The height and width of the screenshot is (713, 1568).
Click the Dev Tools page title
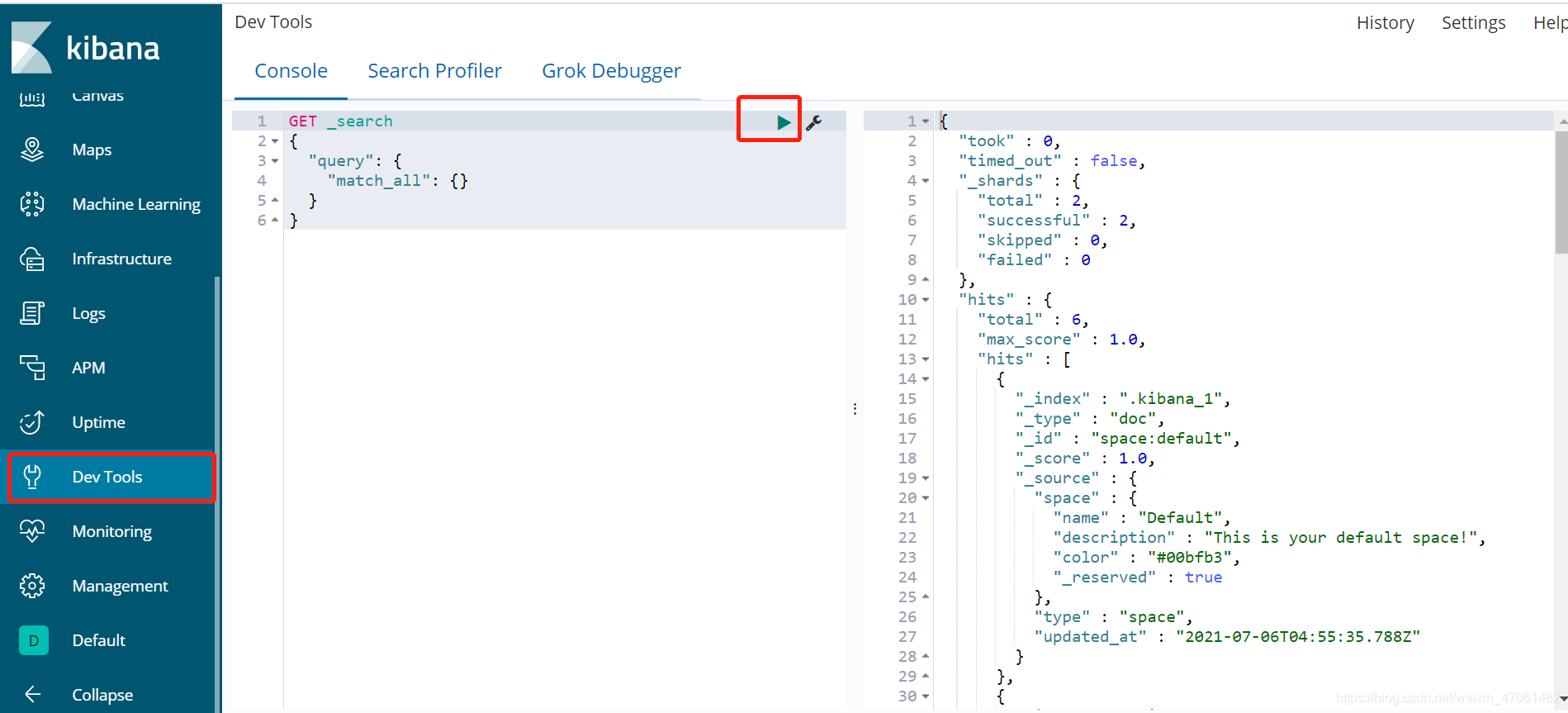(x=273, y=22)
